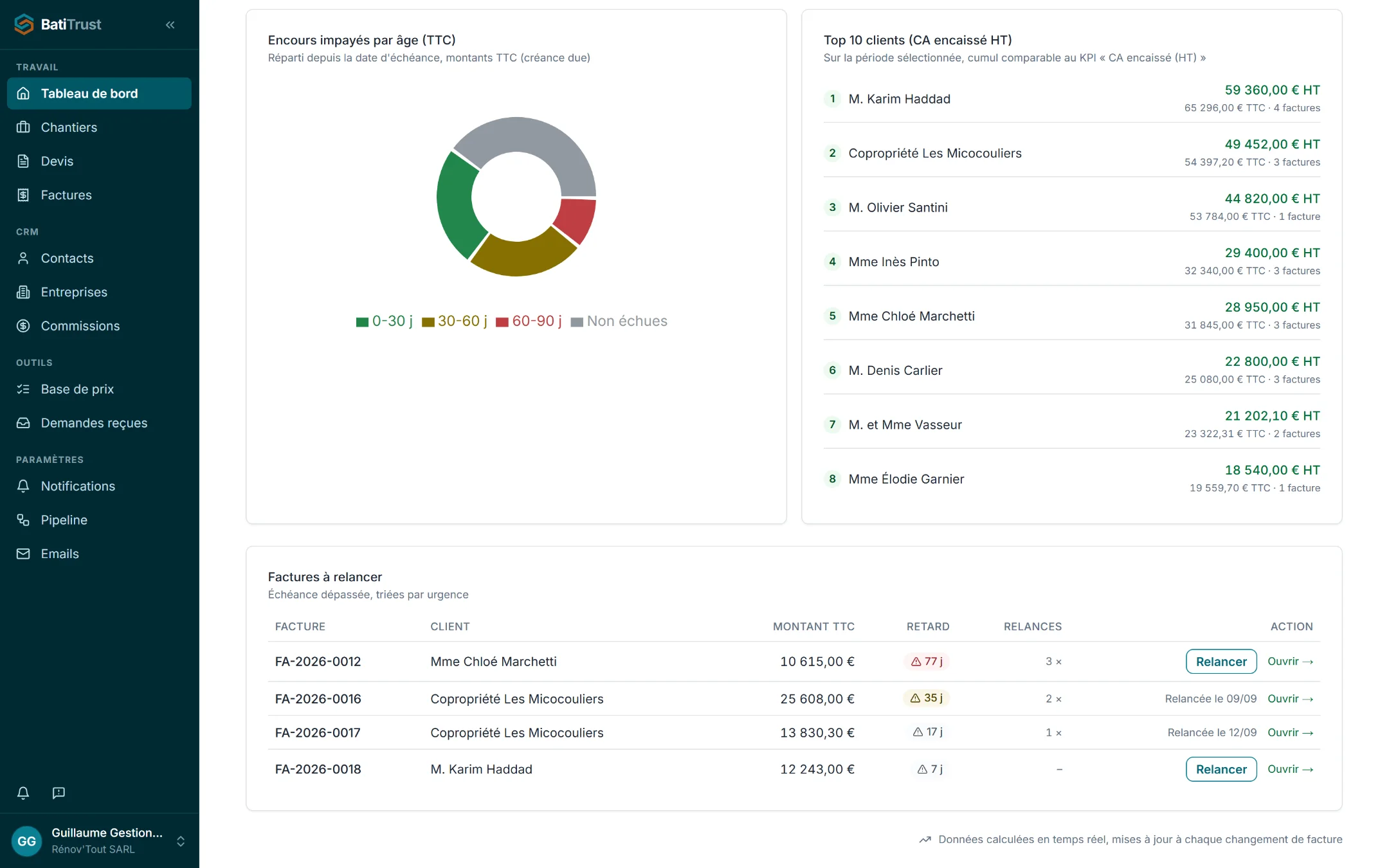Collapse the sidebar with double-chevron icon
The height and width of the screenshot is (868, 1389).
(170, 25)
